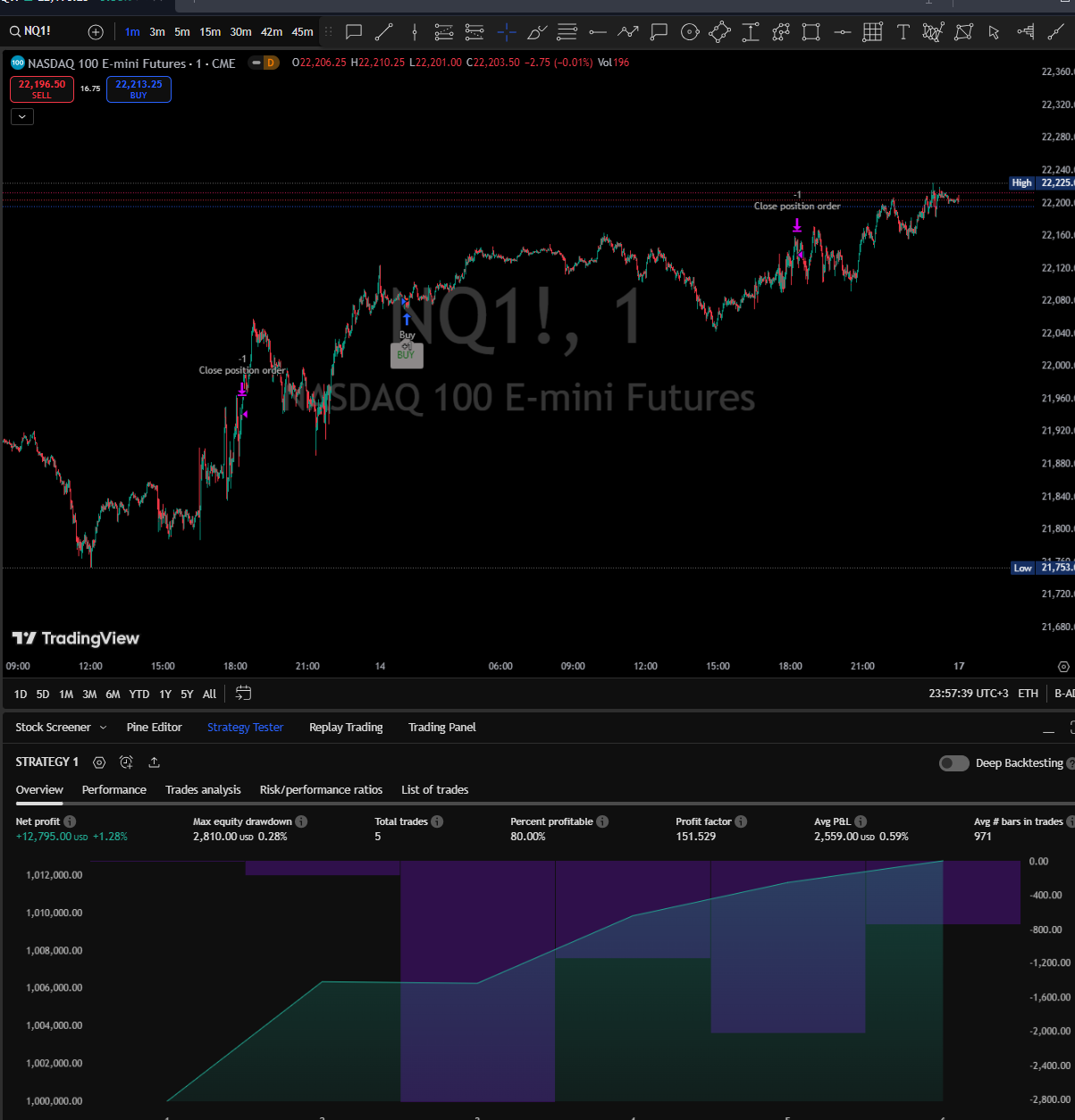This screenshot has height=1120, width=1075.
Task: Open STRATEGY 1 settings gear icon
Action: [x=99, y=762]
